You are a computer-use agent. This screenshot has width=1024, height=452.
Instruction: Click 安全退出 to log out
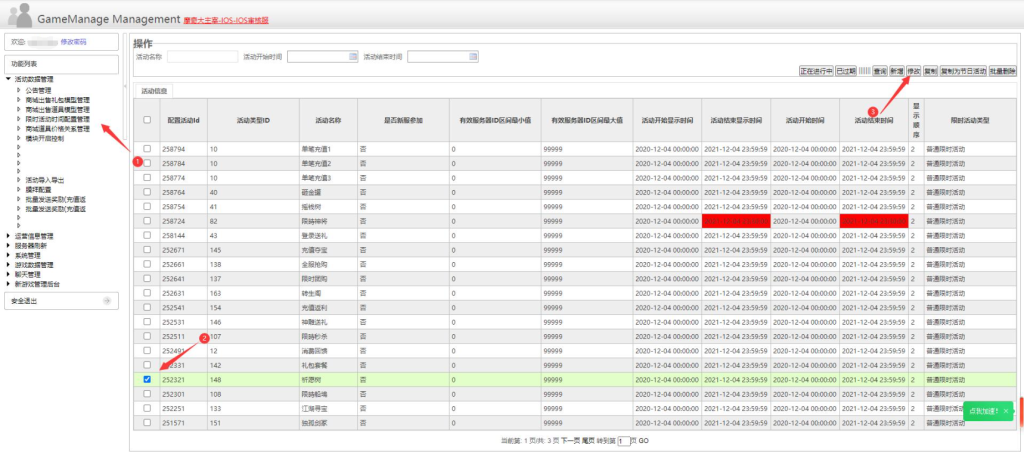pos(24,301)
